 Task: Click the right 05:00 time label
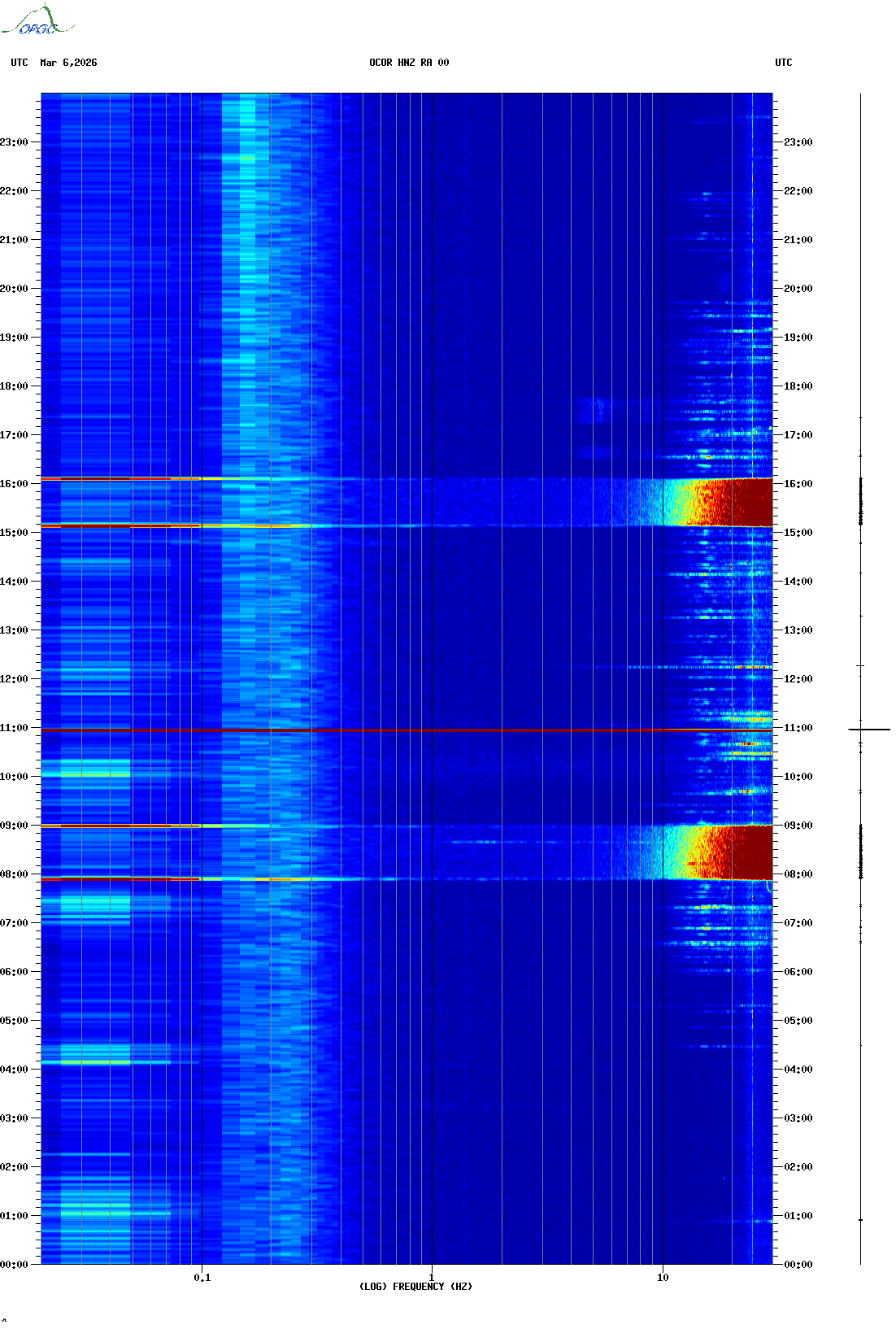pos(798,1021)
